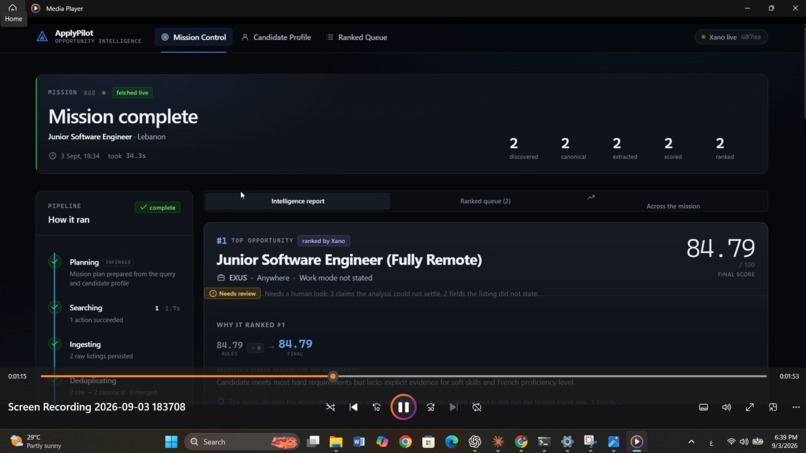The image size is (806, 453).
Task: Open the Wi-Fi network tray icon
Action: 731,442
